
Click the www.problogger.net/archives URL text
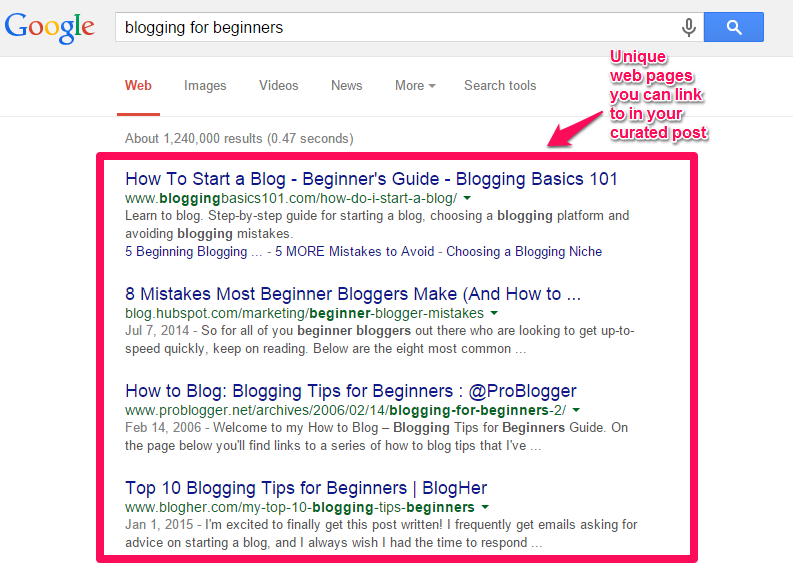(345, 410)
